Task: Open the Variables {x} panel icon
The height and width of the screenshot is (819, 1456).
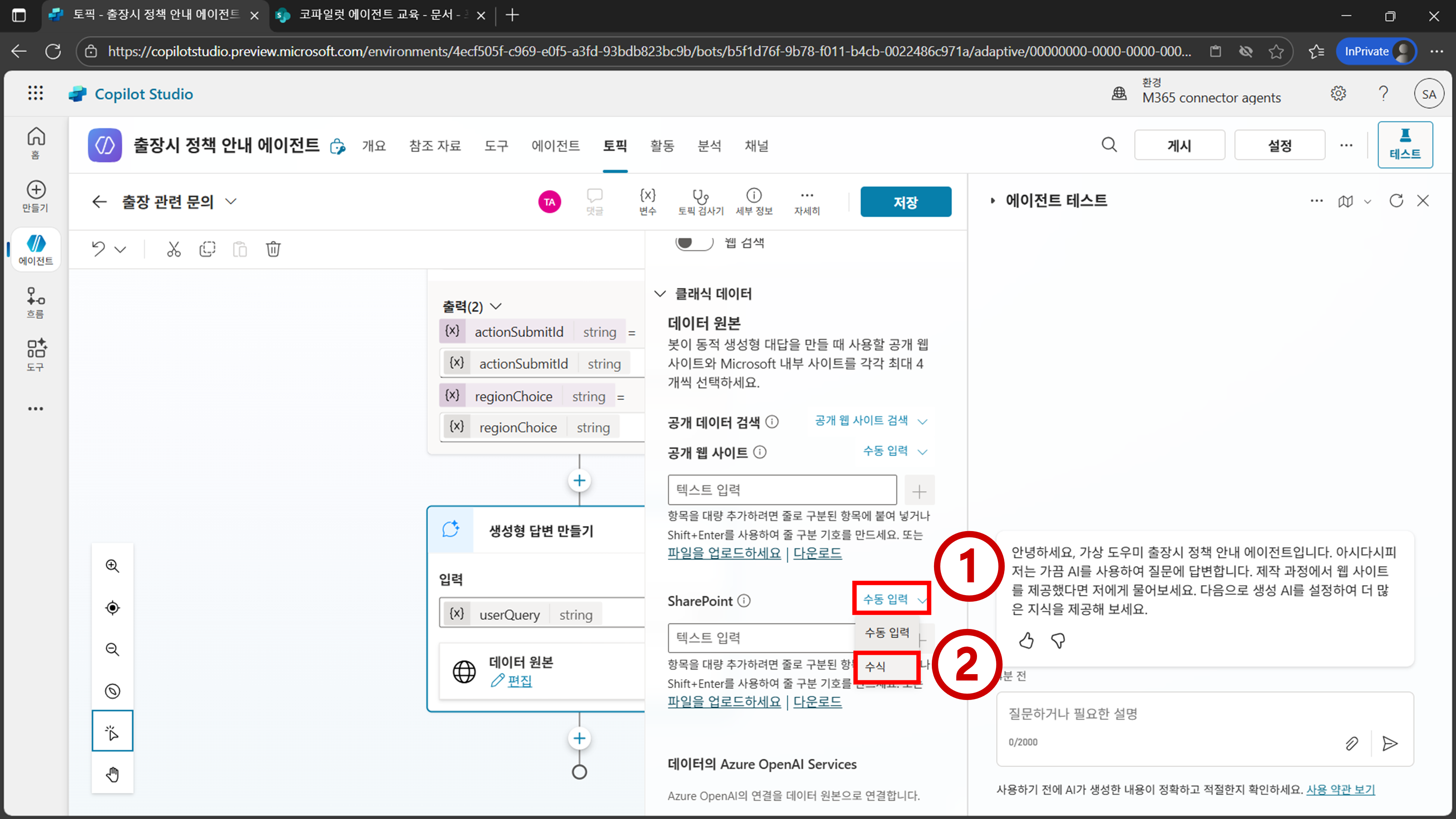Action: [x=647, y=196]
